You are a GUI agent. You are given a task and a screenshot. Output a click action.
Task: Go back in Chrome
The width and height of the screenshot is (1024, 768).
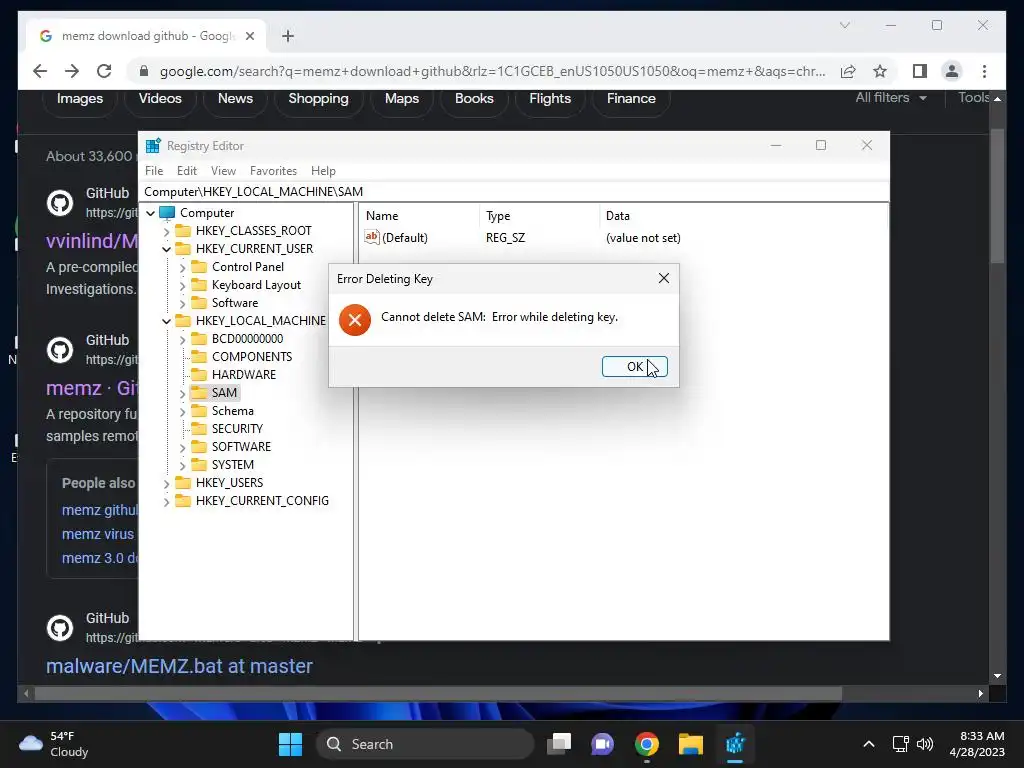[40, 71]
